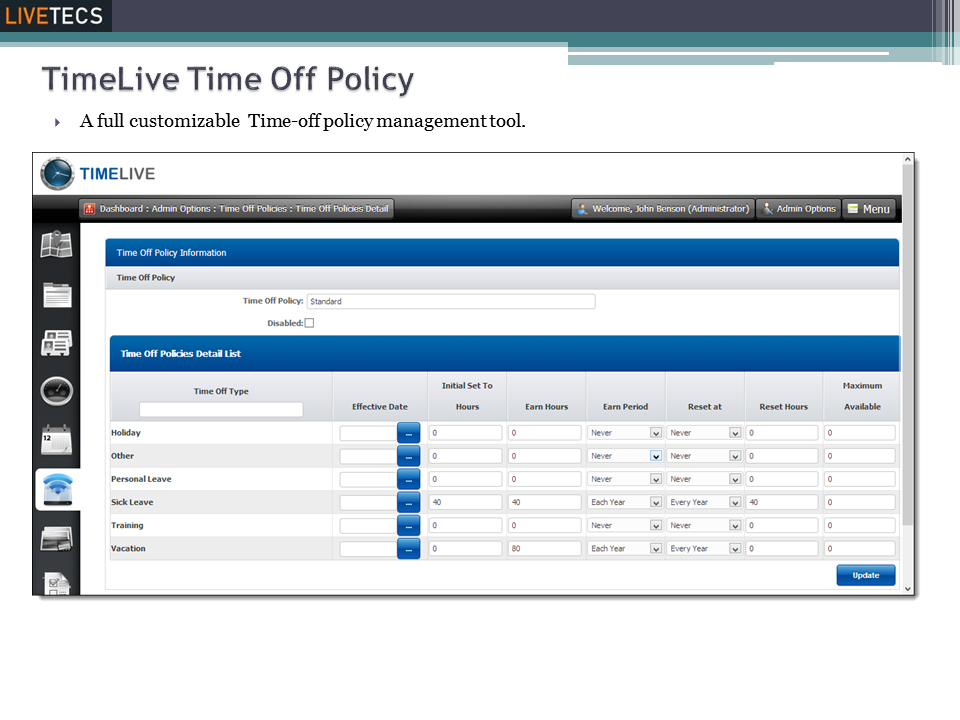
Task: Open date picker for Sick Leave row
Action: 408,503
